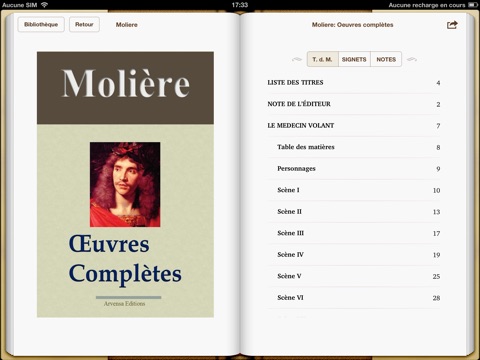Jump to Scène III
This screenshot has height=360, width=480.
click(354, 233)
